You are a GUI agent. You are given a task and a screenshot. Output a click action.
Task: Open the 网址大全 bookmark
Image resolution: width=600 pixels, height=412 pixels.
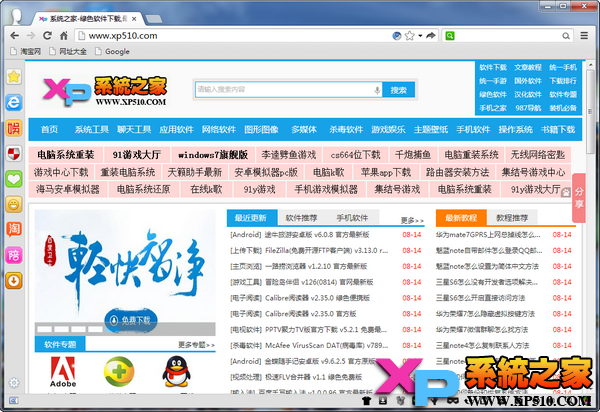68,51
